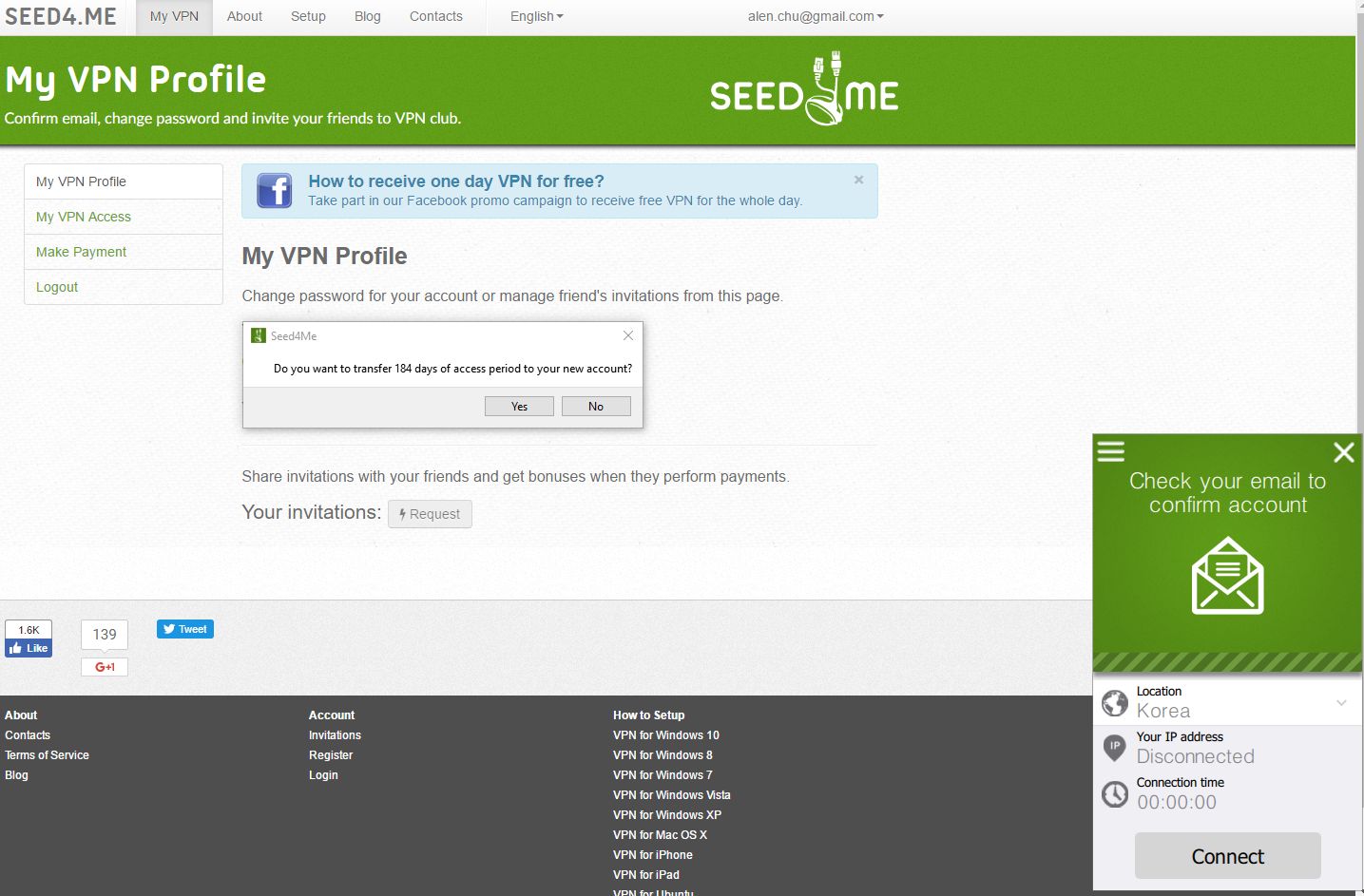The height and width of the screenshot is (896, 1364).
Task: Click the envelope email confirmation icon
Action: pos(1227,576)
